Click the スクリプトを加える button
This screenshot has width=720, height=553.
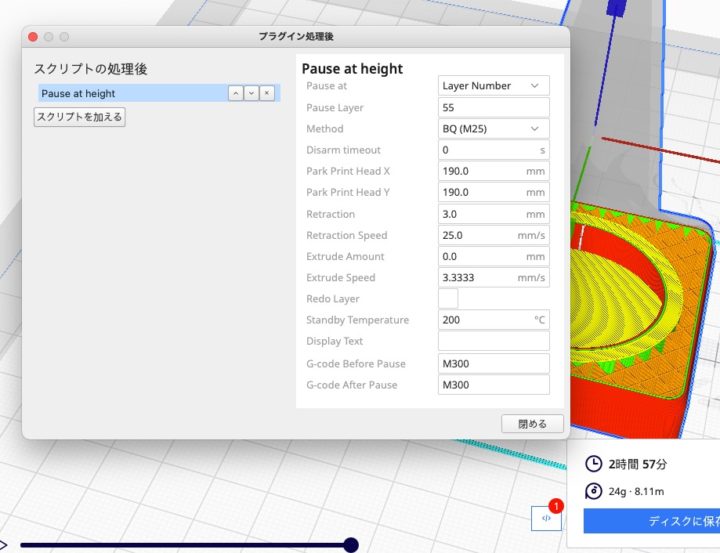(80, 117)
